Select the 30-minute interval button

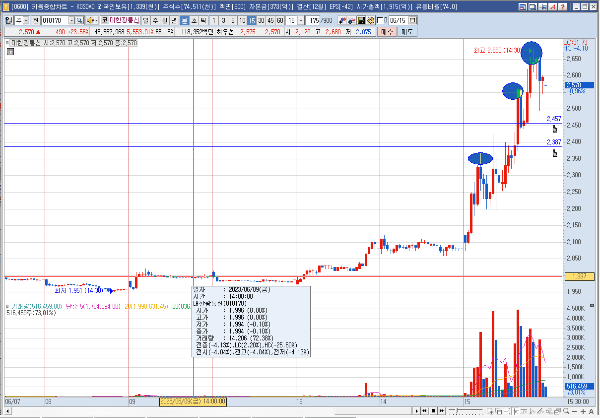coord(261,20)
